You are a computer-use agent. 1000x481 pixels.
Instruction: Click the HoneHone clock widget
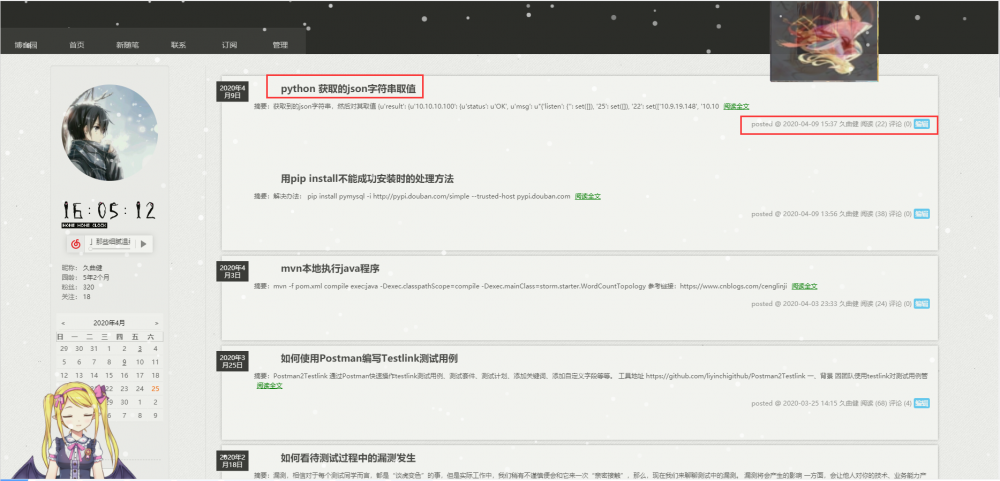pos(108,214)
